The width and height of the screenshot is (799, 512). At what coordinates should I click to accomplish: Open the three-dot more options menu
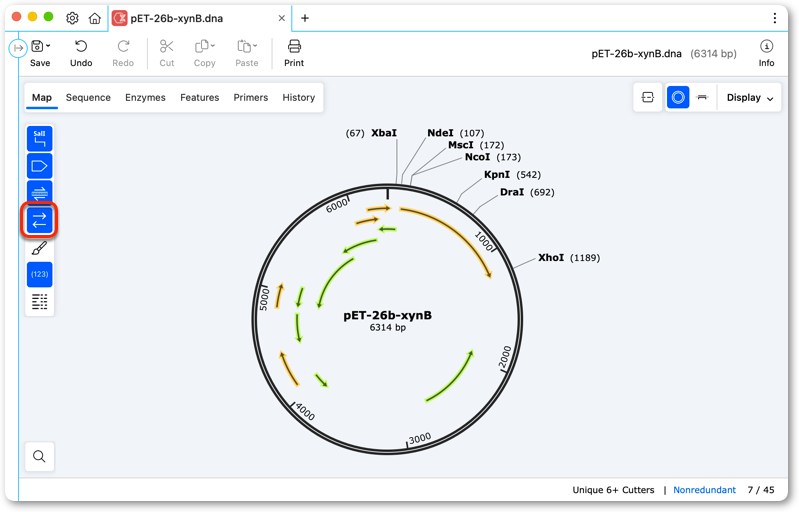pos(775,18)
